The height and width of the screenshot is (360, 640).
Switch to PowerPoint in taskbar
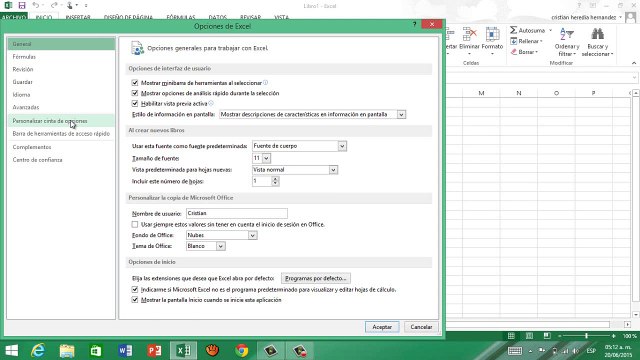coord(154,351)
